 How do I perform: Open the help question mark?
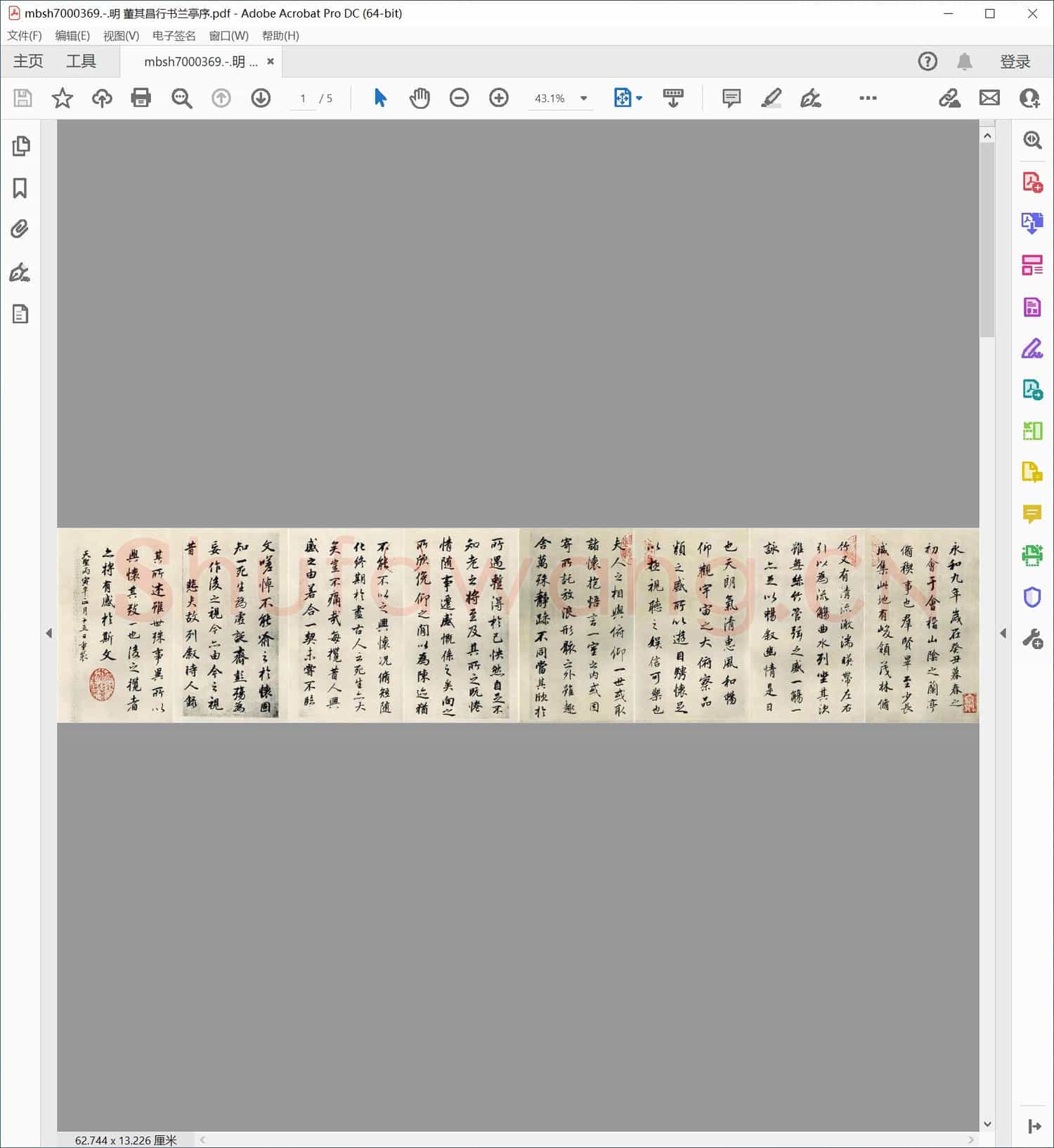(928, 61)
